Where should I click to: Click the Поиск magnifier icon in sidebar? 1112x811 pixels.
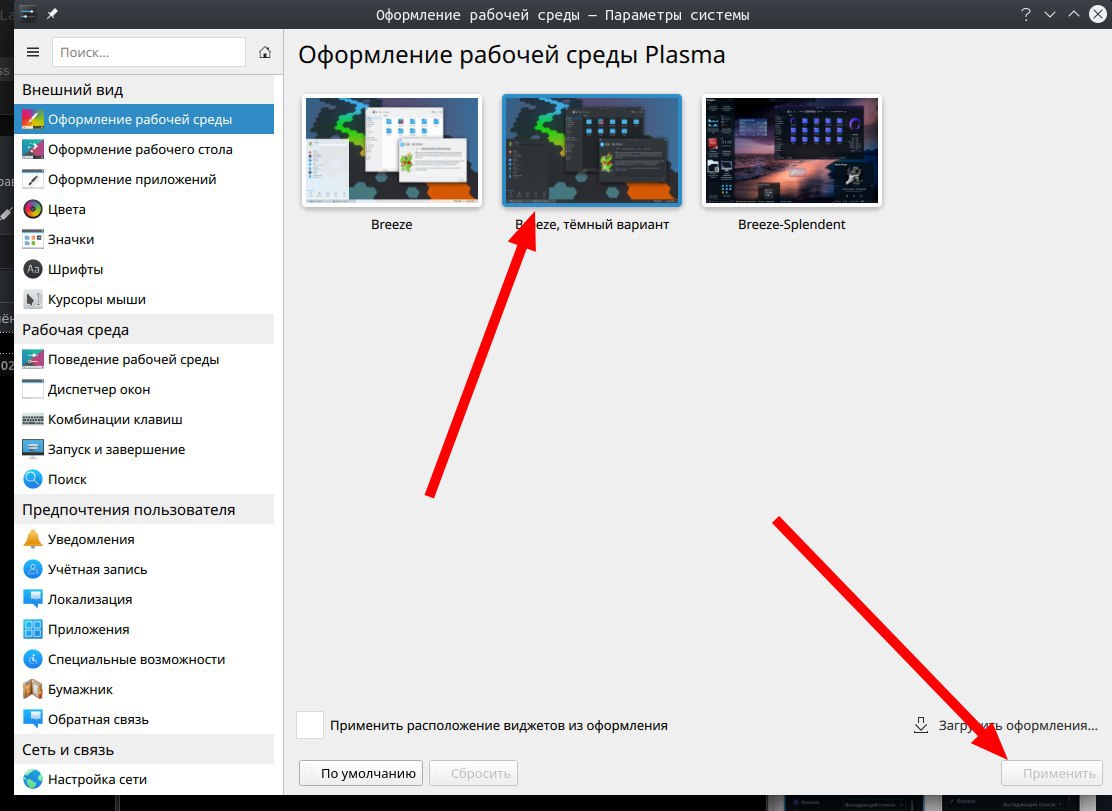click(x=33, y=479)
